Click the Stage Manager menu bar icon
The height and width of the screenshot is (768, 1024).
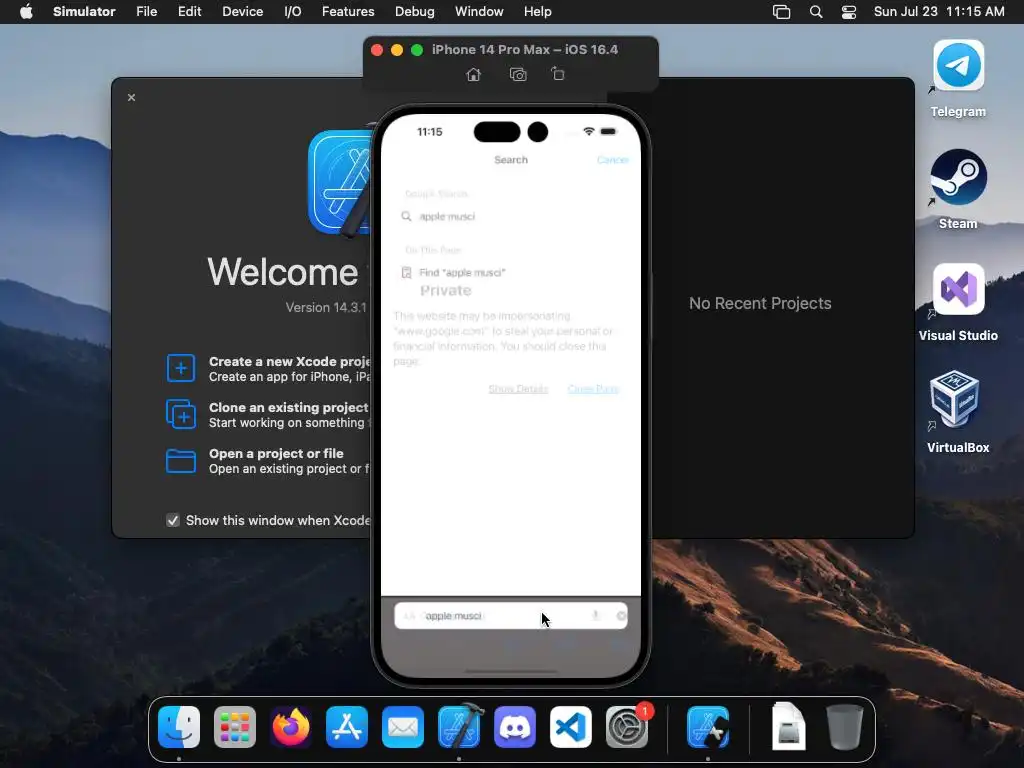[x=781, y=12]
